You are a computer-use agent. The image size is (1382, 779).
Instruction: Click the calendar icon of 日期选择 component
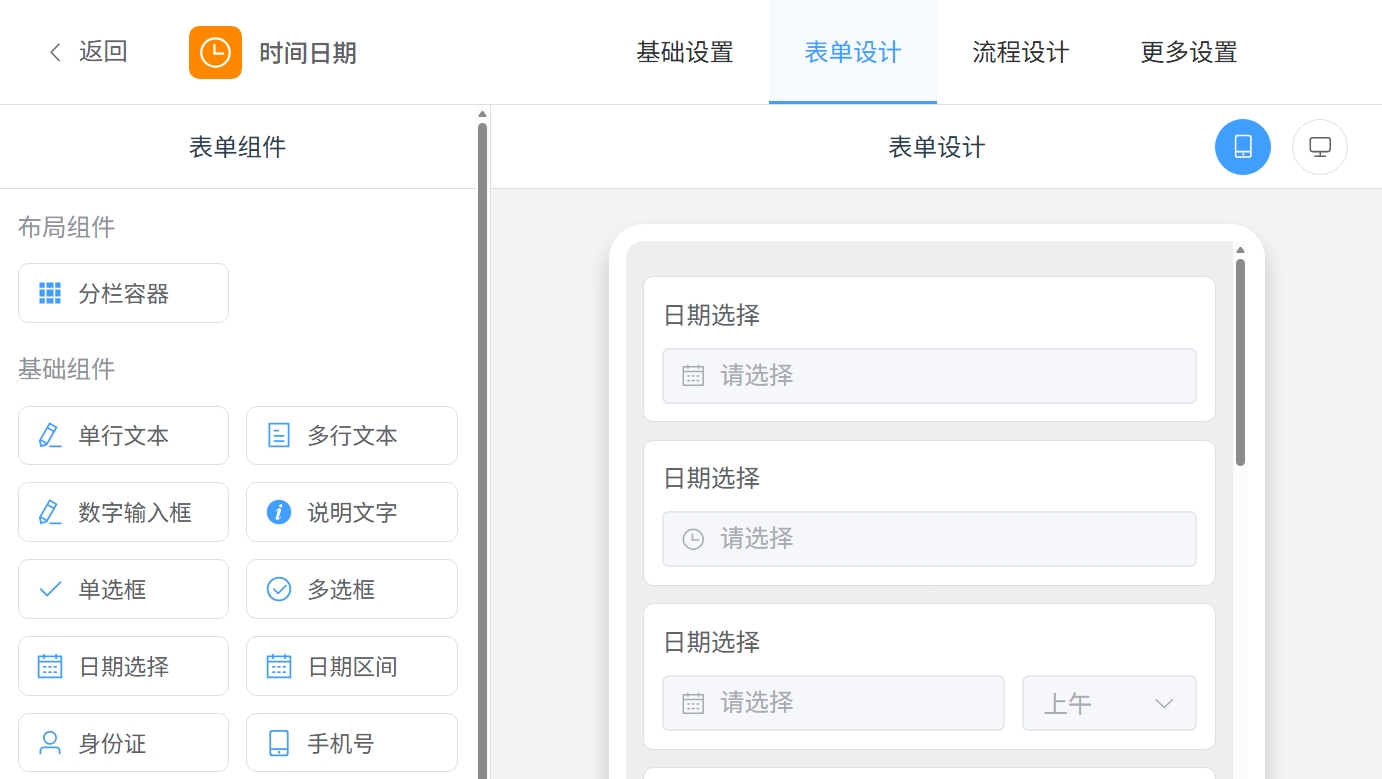(x=50, y=666)
